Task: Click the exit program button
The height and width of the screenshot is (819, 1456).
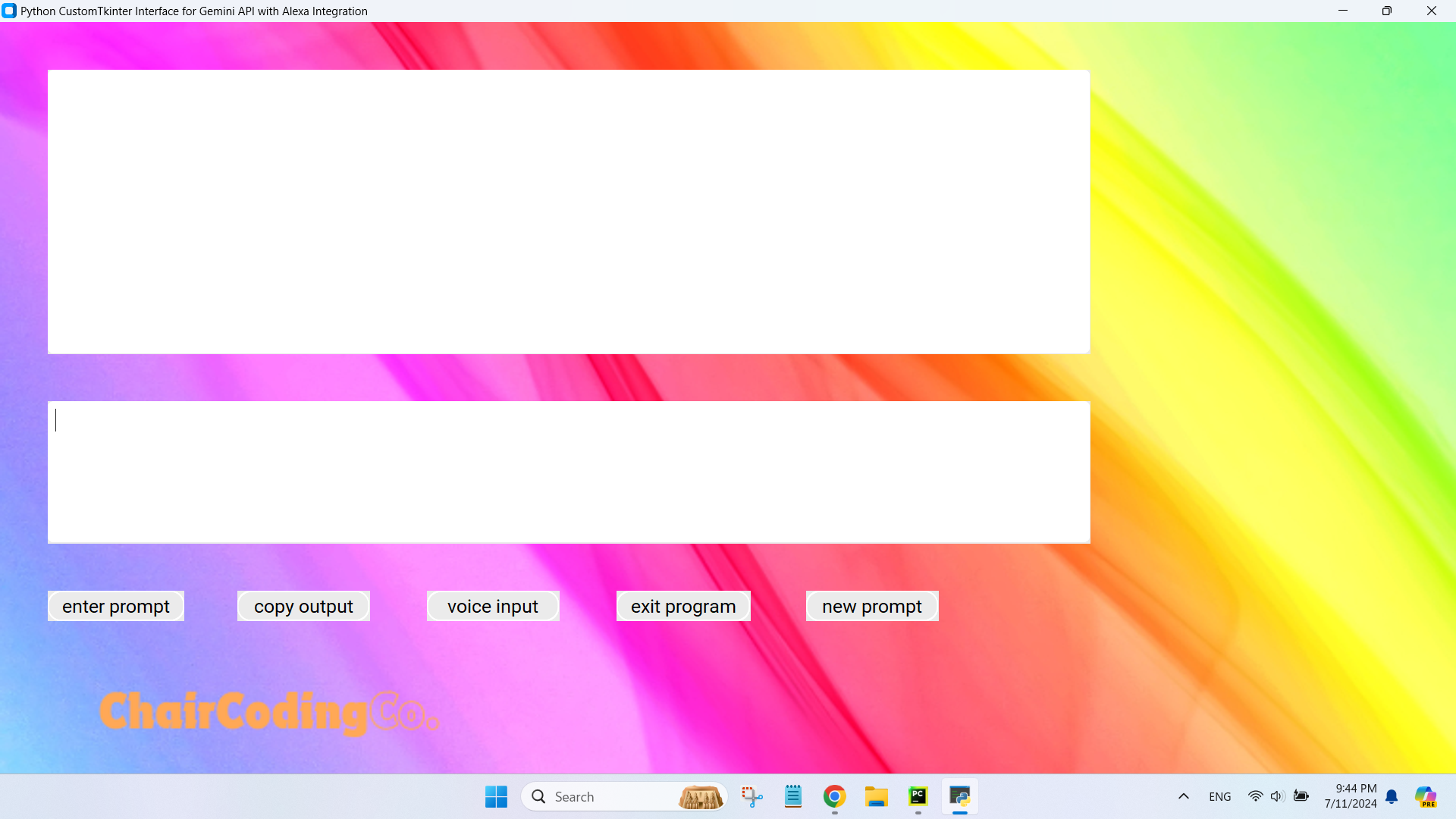Action: pyautogui.click(x=683, y=606)
